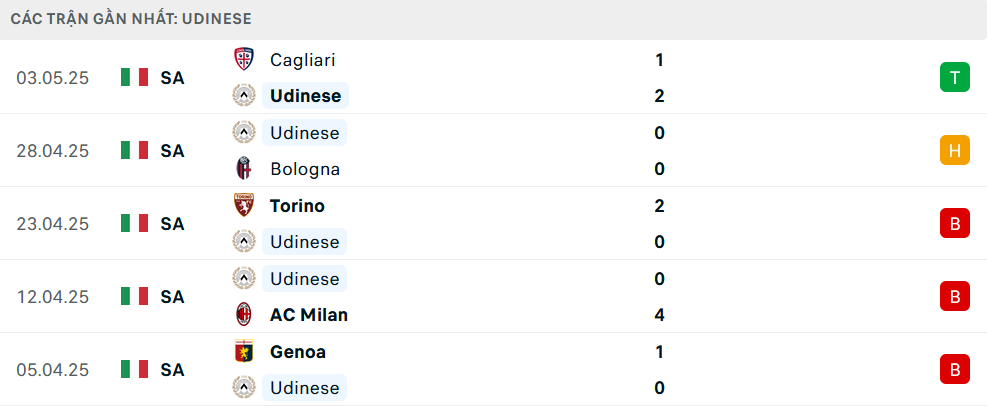Open the Genoa team name link
Screen dimensions: 987x406
point(298,351)
